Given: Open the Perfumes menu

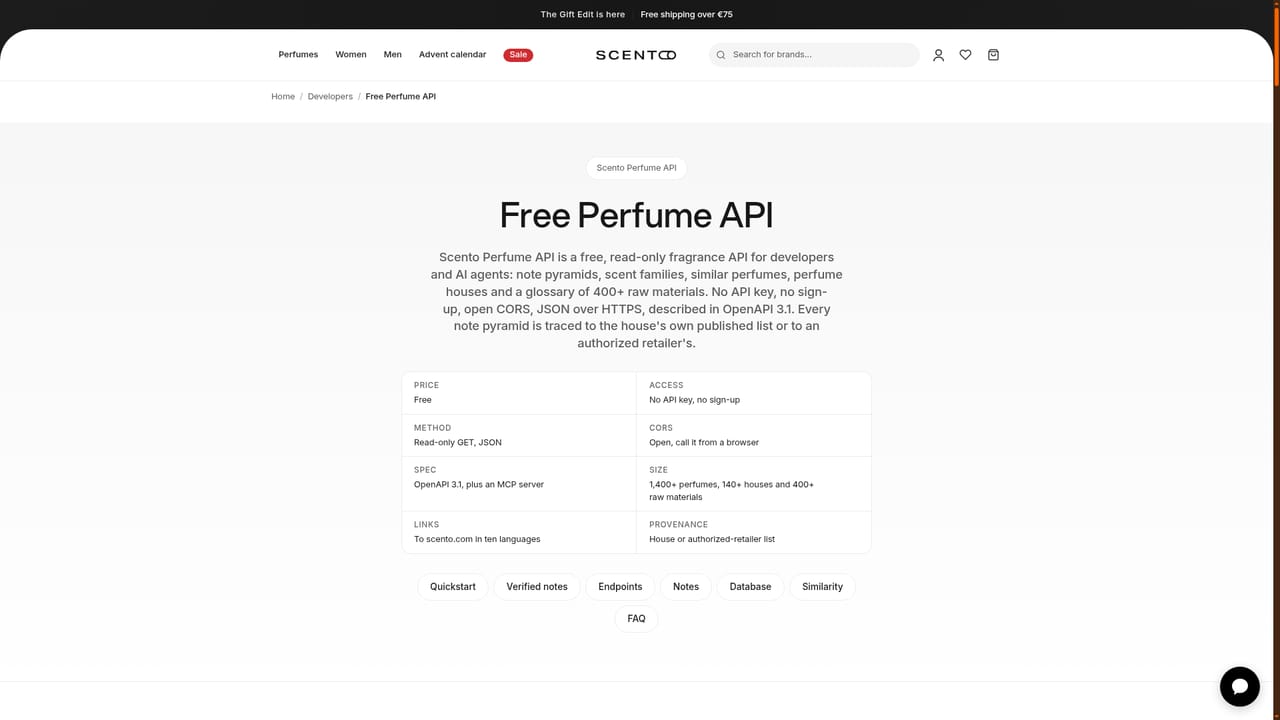Looking at the screenshot, I should [298, 55].
